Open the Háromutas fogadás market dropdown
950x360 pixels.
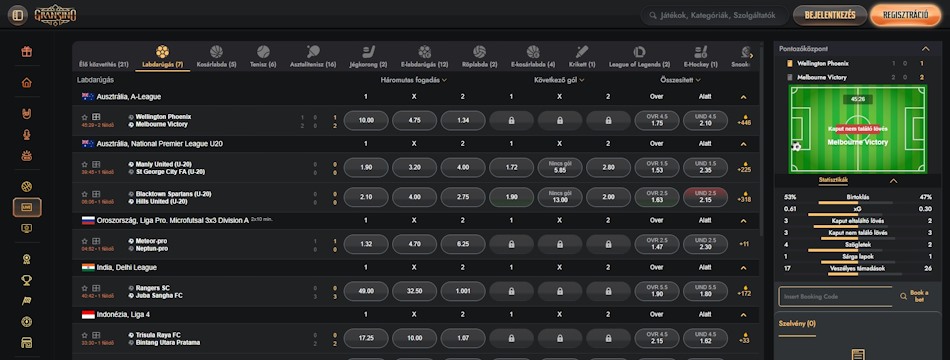coord(414,79)
